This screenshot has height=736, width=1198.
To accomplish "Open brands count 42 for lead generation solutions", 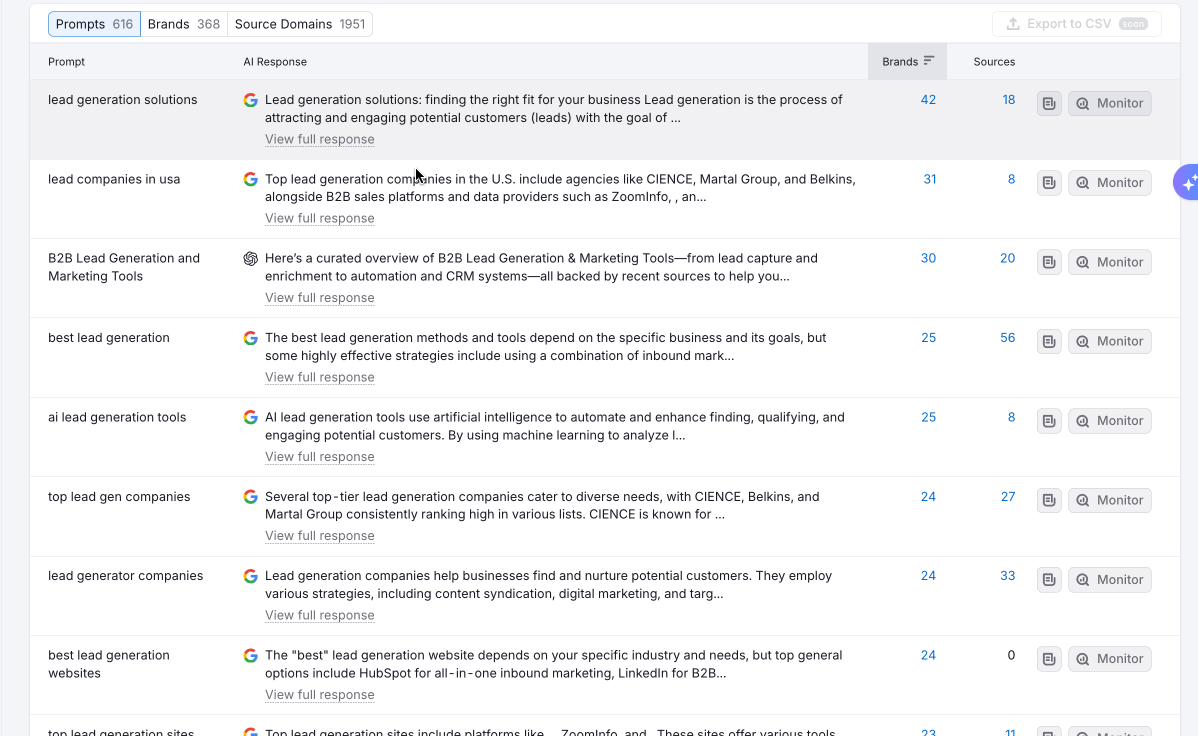I will coord(928,100).
